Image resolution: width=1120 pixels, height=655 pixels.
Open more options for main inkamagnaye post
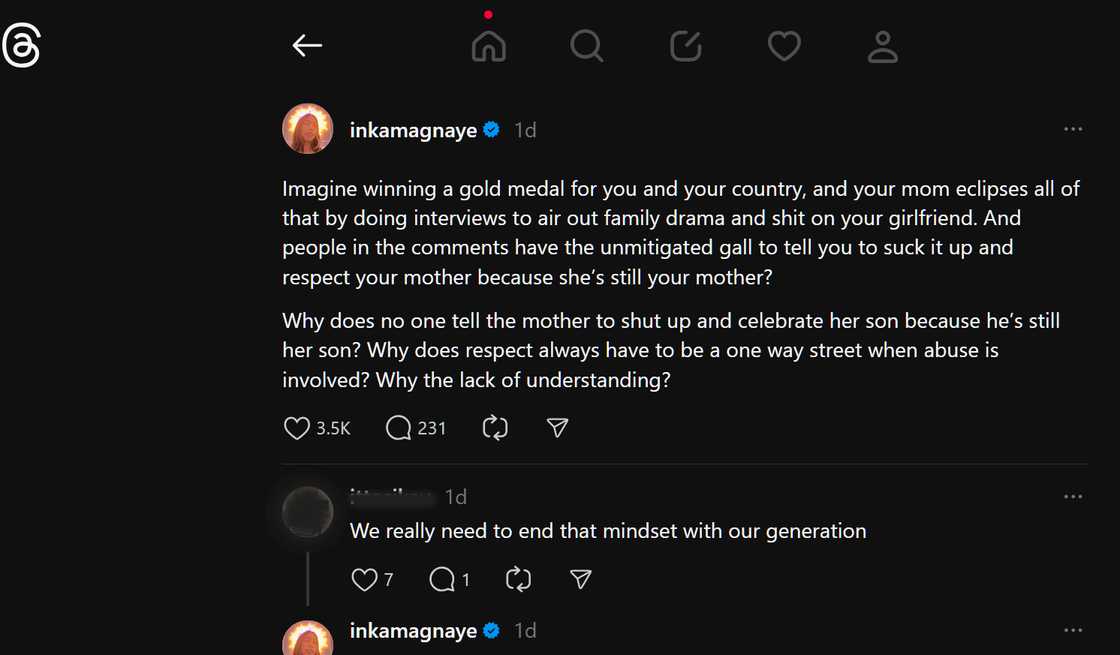[1073, 129]
